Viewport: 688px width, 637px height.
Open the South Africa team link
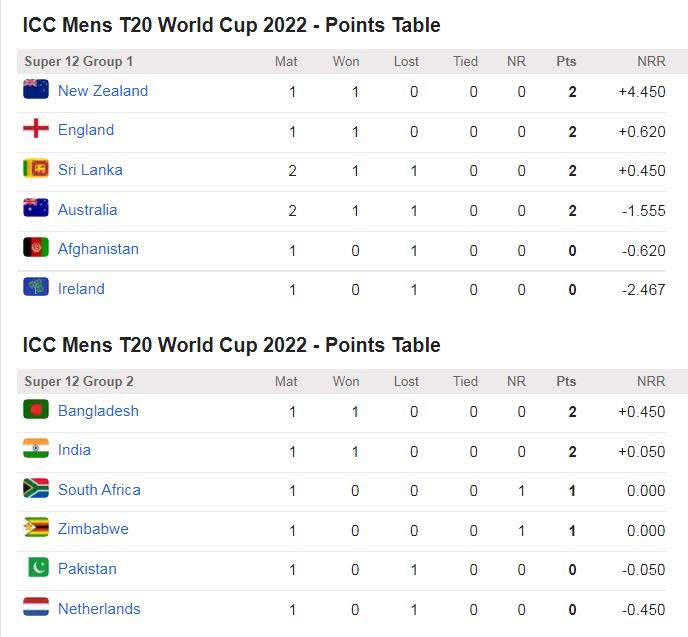99,490
